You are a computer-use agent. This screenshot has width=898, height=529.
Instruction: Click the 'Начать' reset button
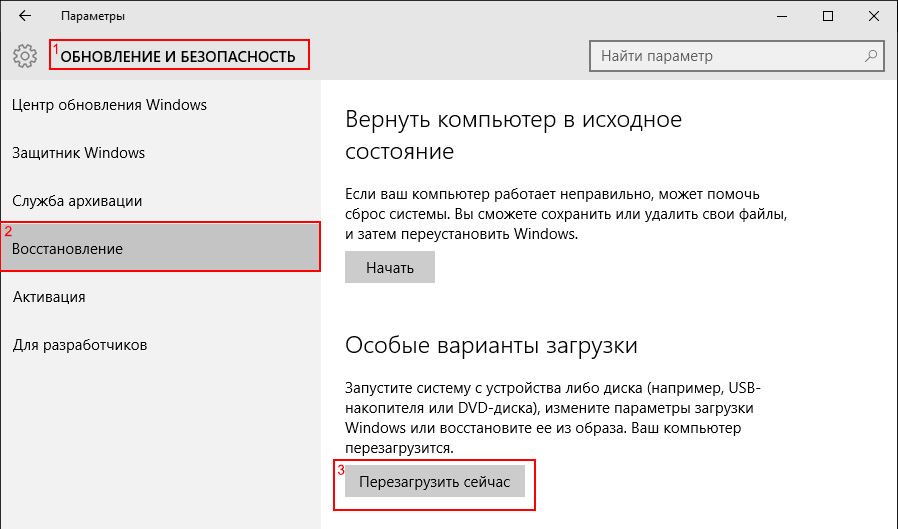tap(389, 267)
